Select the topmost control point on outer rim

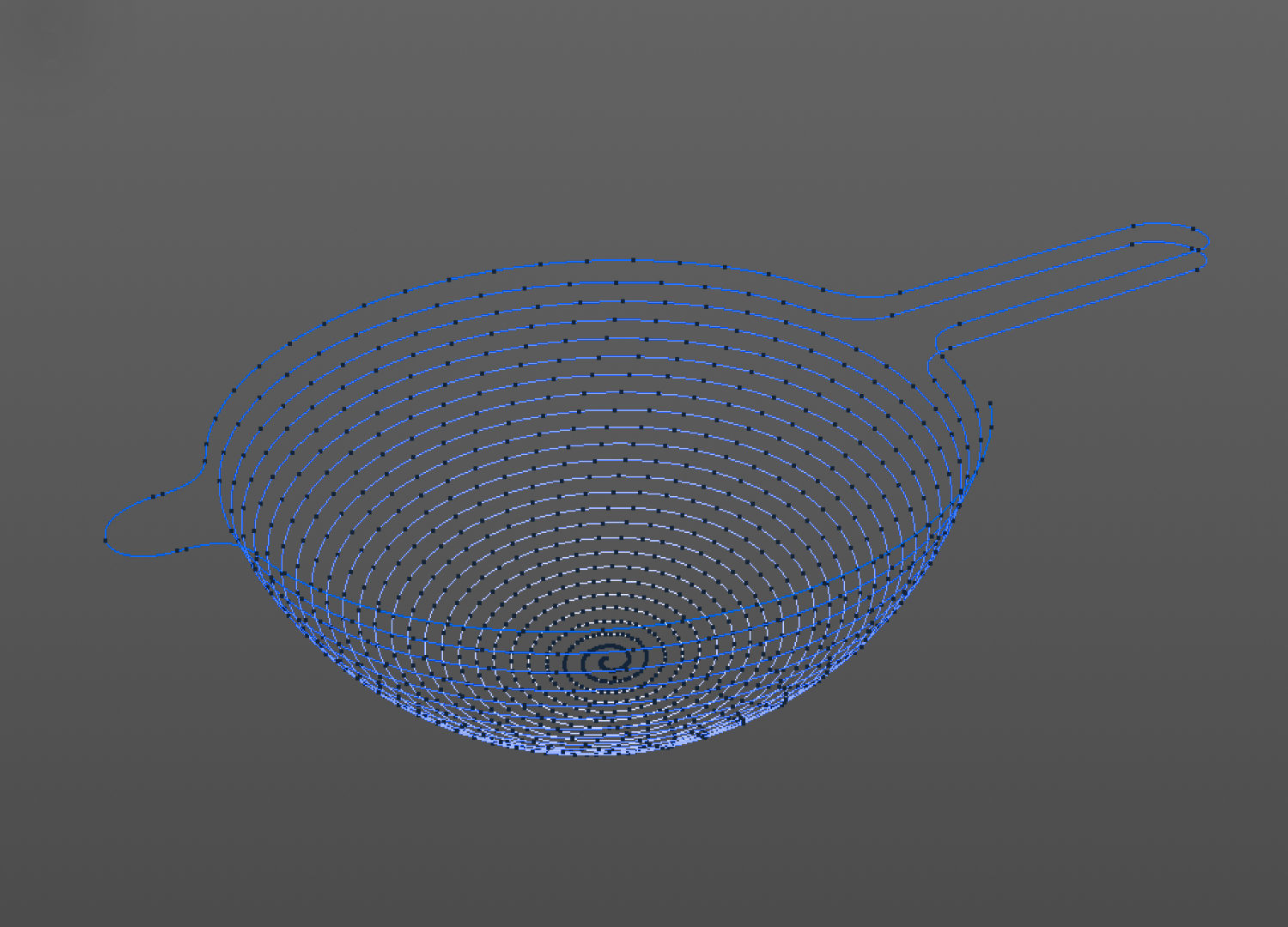coord(634,259)
